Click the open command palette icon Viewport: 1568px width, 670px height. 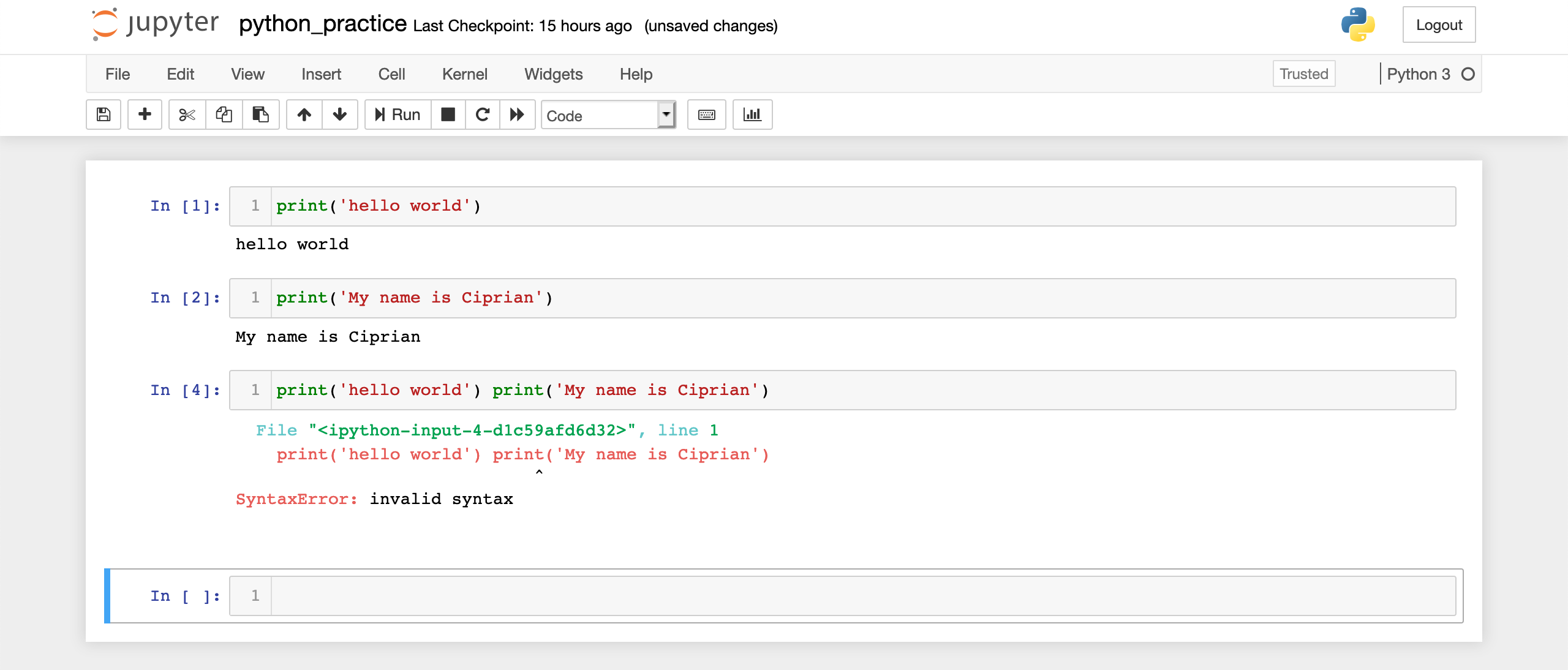coord(707,114)
